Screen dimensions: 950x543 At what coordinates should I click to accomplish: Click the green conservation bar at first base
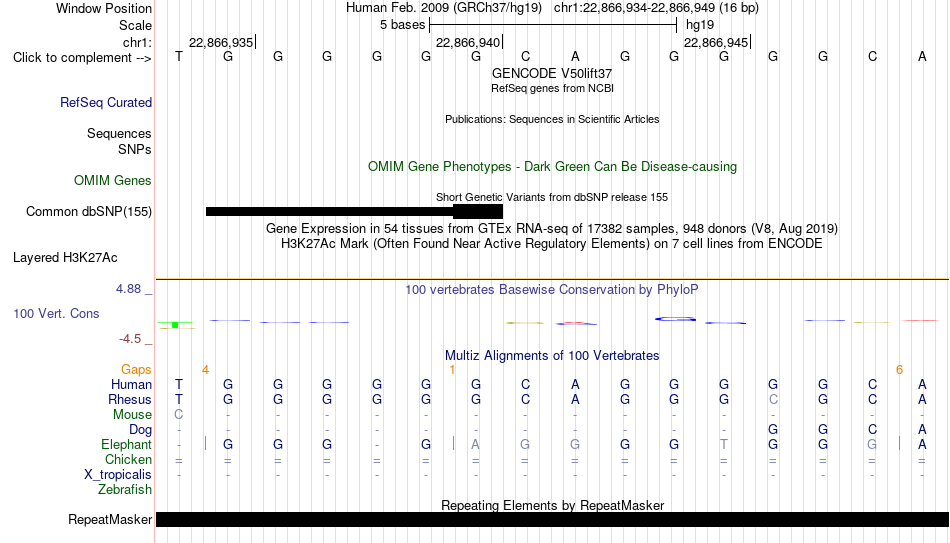click(x=175, y=325)
